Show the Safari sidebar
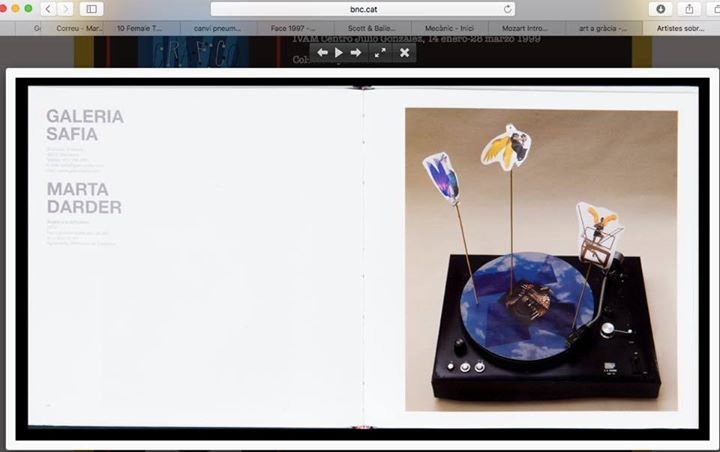The image size is (720, 452). pos(92,9)
